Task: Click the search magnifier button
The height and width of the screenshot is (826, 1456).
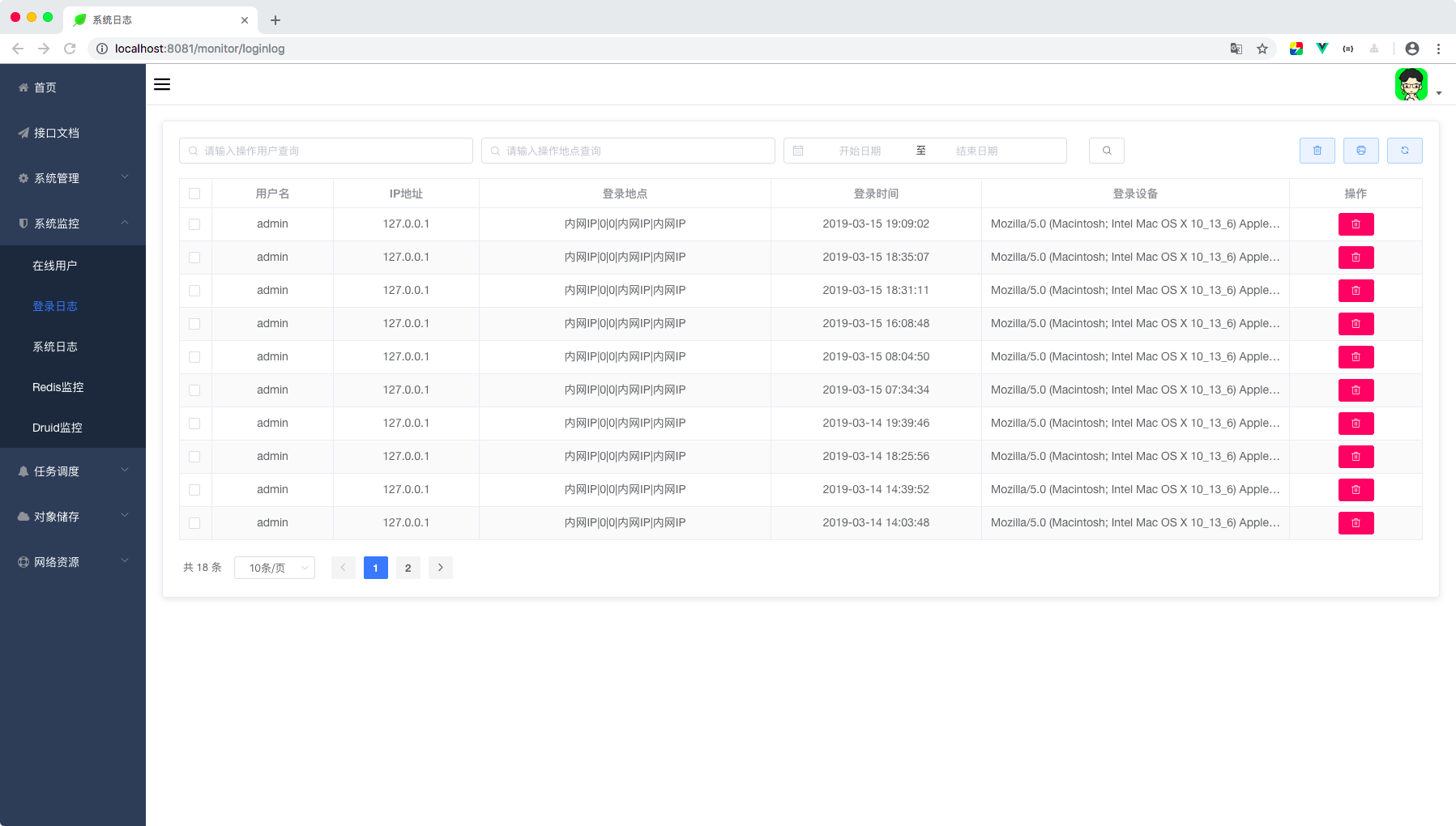Action: [1107, 151]
